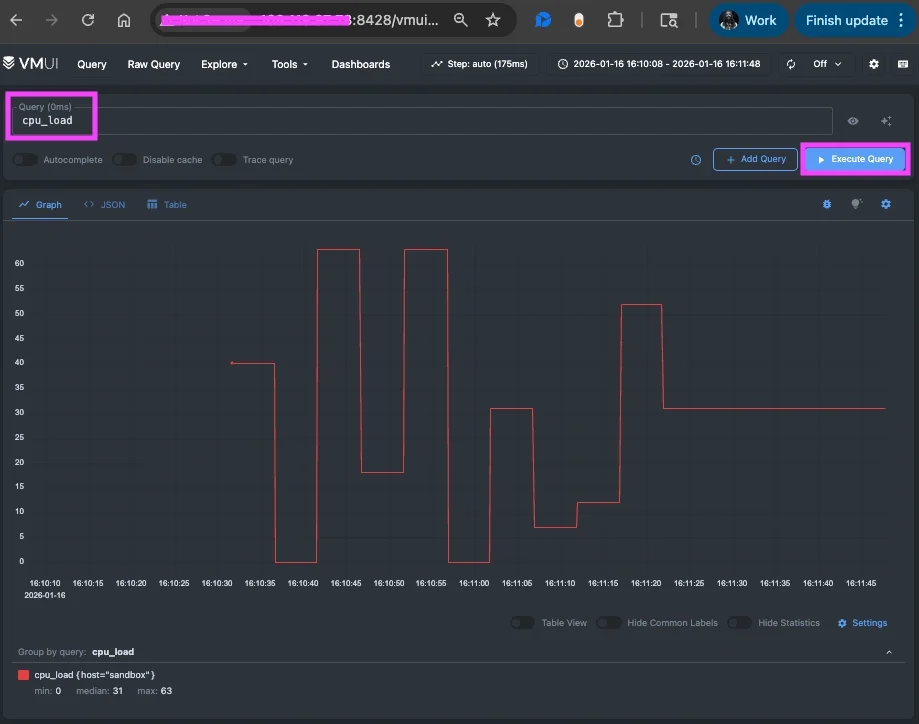Click the refresh icon next to the Off dropdown

pyautogui.click(x=789, y=63)
